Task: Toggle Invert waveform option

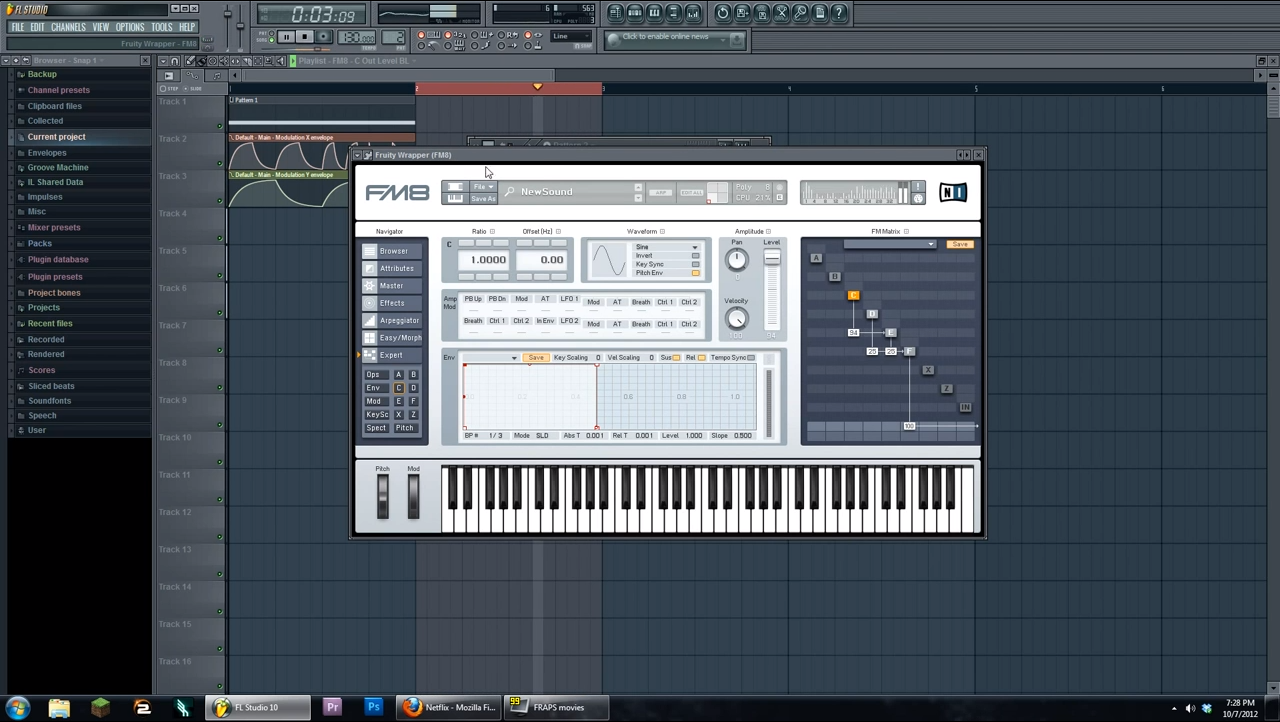Action: tap(696, 256)
